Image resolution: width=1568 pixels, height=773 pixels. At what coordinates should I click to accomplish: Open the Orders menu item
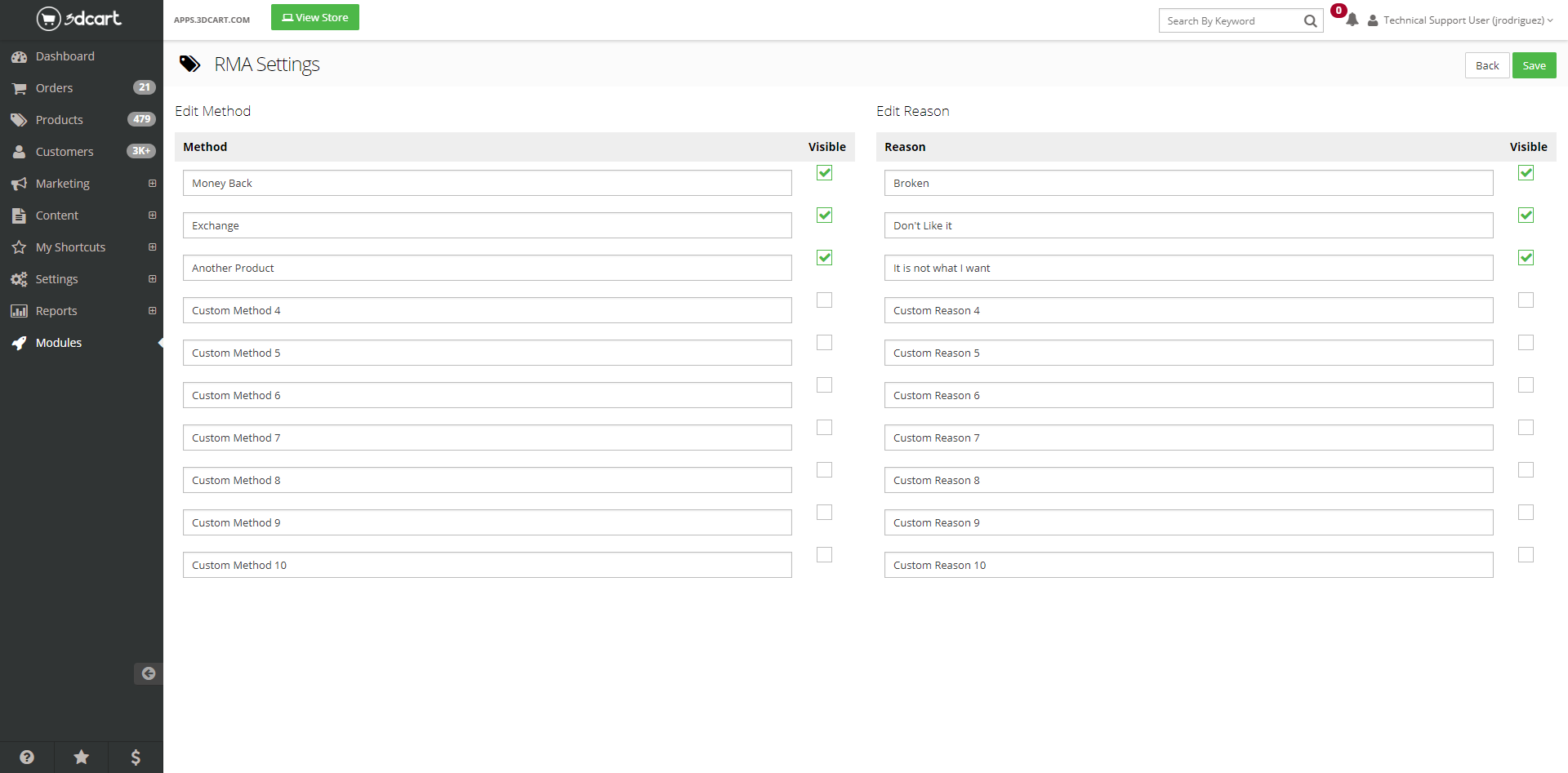pos(54,88)
